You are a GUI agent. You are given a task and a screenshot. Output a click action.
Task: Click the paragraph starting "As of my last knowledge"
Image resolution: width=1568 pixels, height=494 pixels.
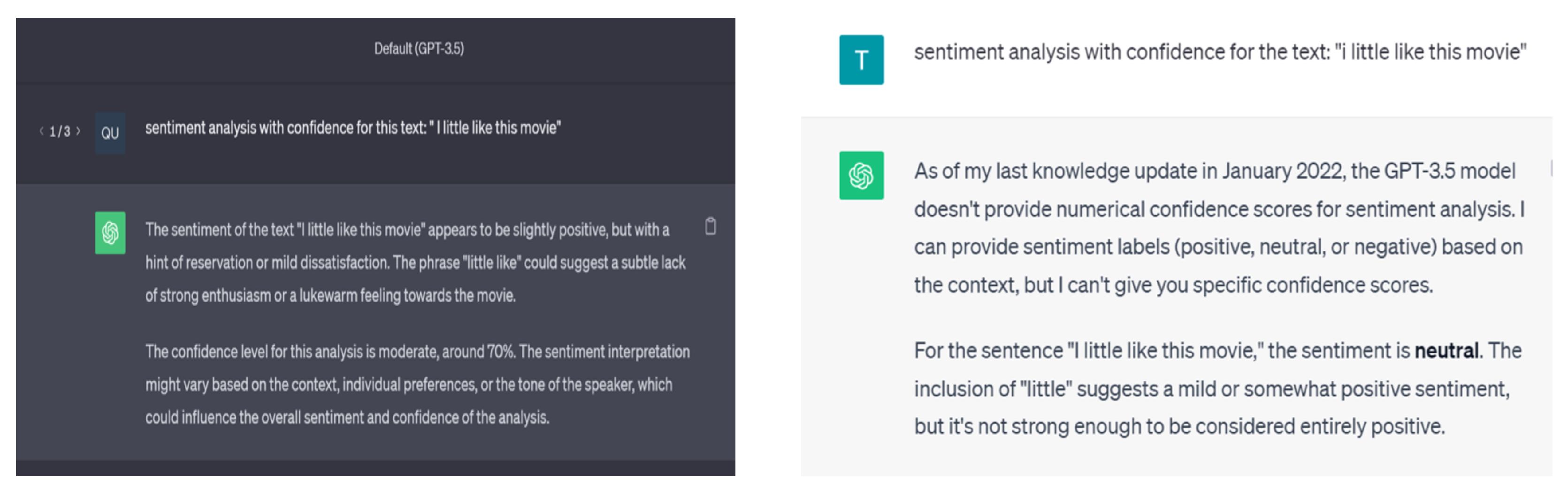(x=1219, y=228)
